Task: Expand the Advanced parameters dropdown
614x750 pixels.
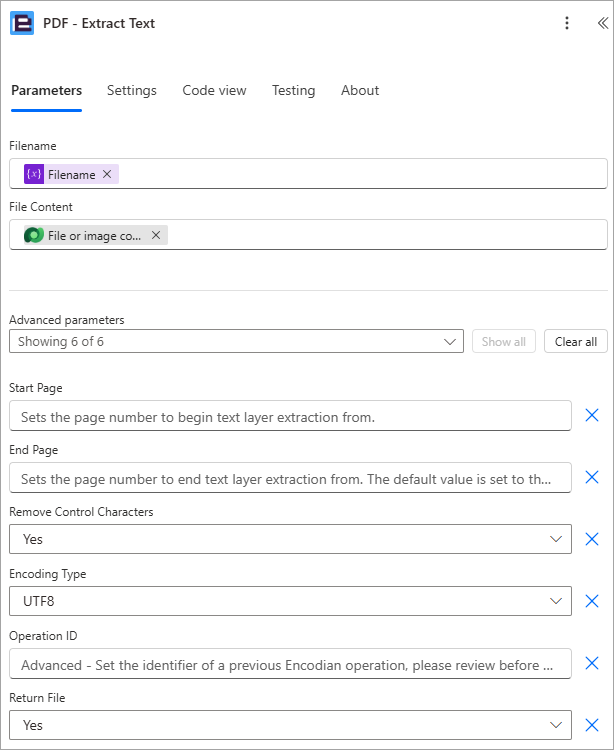Action: coord(236,342)
